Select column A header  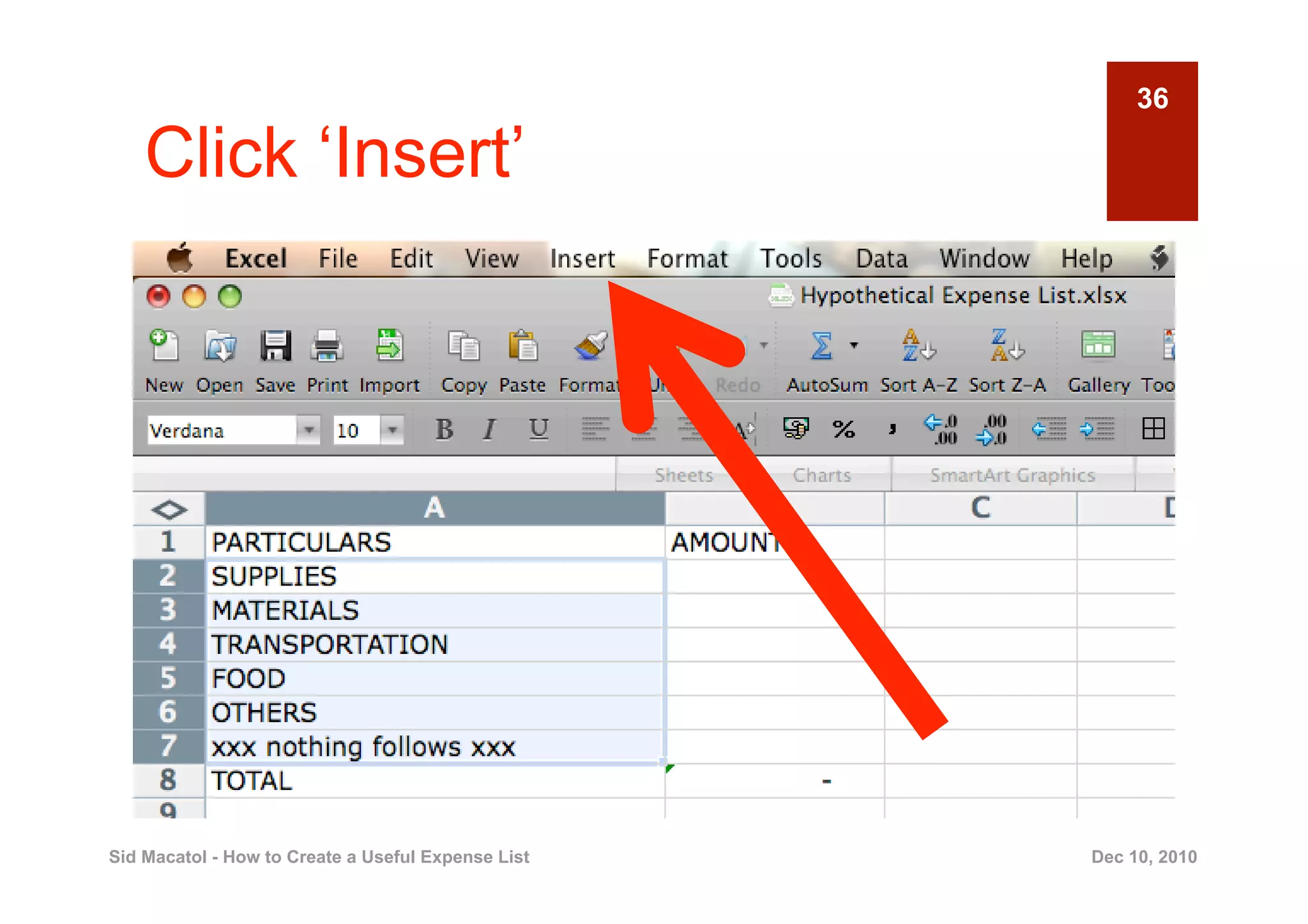pos(435,509)
